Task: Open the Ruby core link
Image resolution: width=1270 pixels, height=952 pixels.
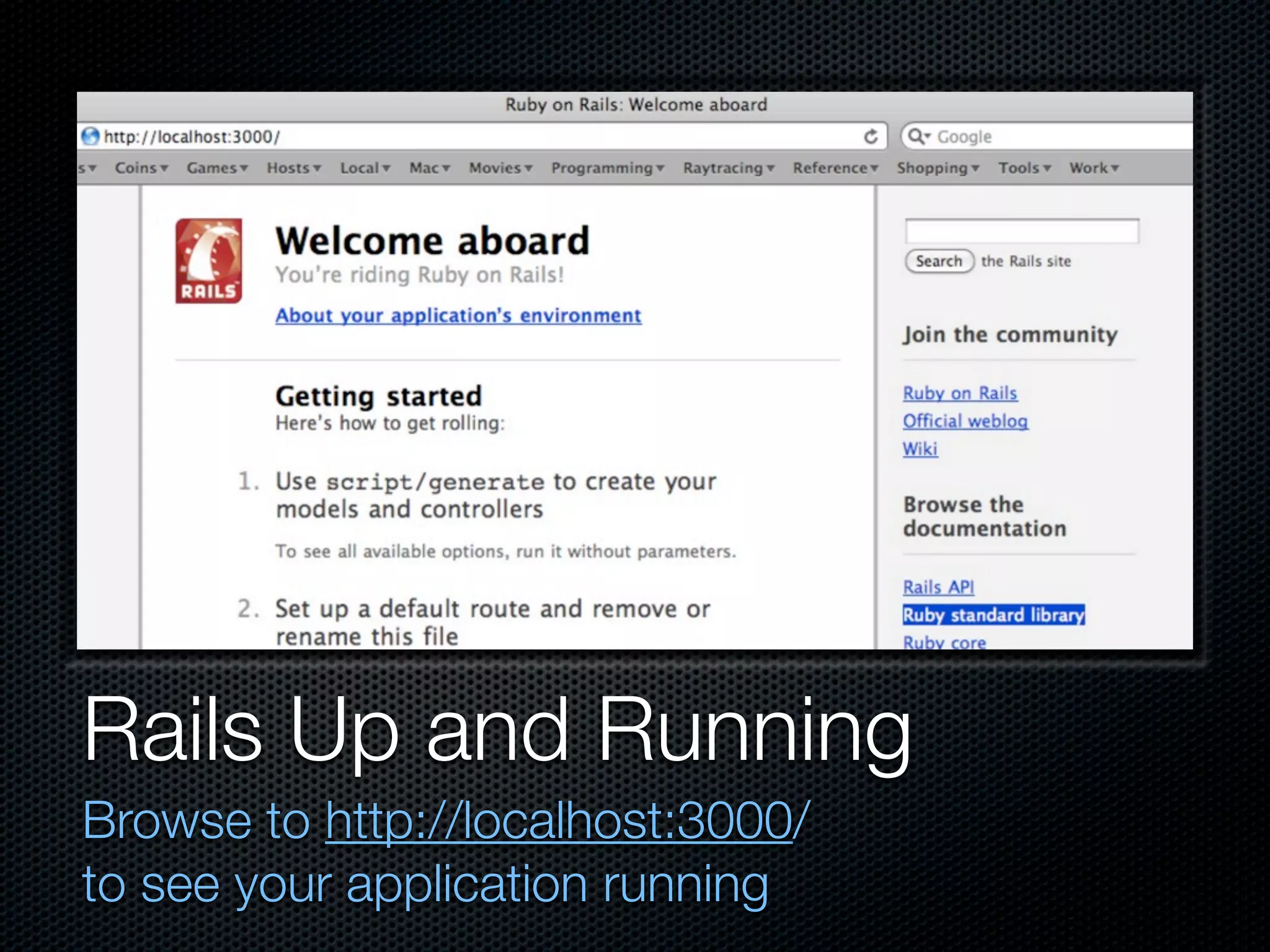Action: 944,641
